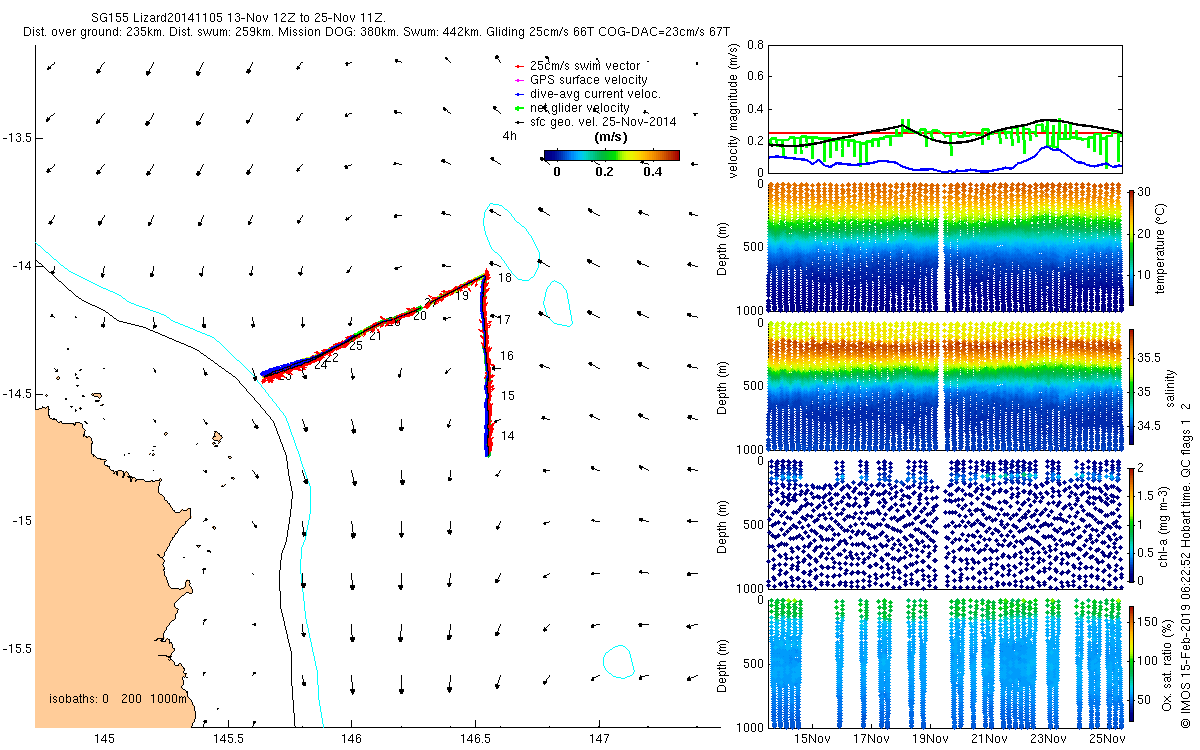Click latitude tick '-15.5' on map axis

click(x=16, y=649)
